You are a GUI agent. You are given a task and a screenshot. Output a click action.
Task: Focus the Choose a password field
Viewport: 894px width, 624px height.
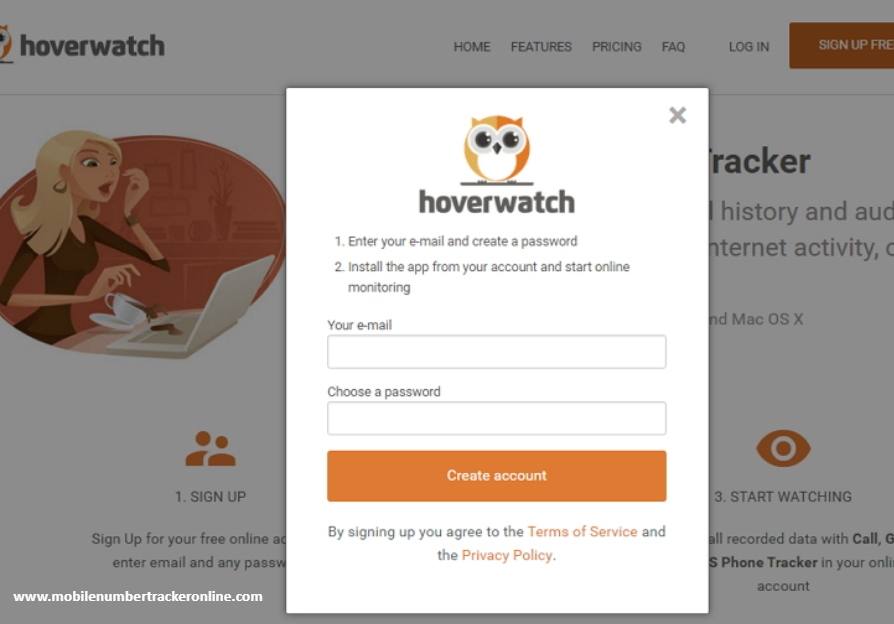click(x=497, y=418)
